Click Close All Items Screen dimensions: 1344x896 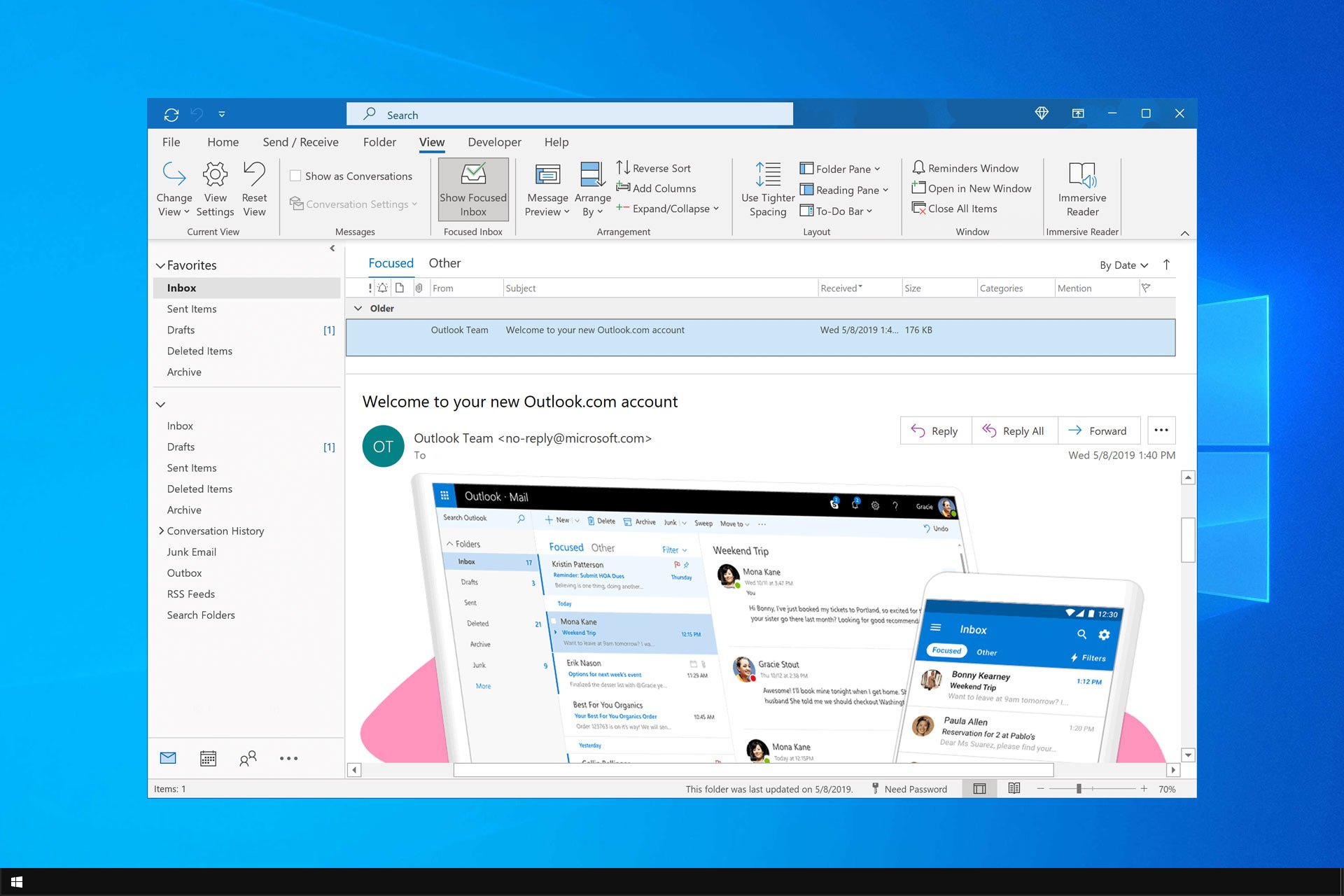955,209
